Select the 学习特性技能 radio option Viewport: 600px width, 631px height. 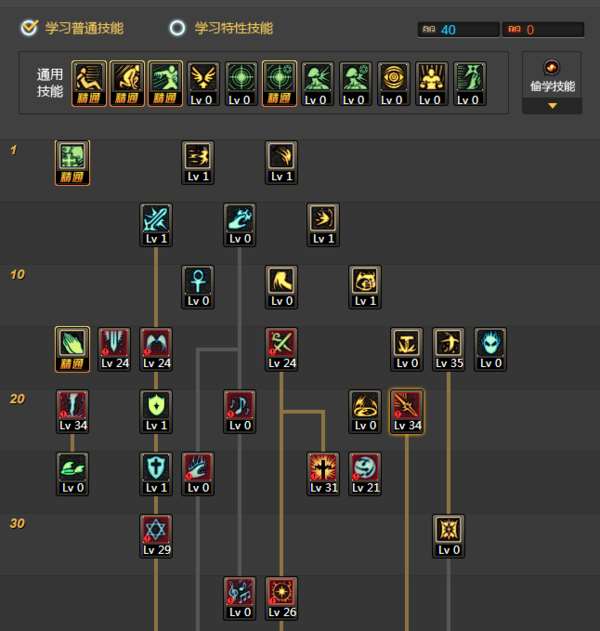click(x=177, y=28)
